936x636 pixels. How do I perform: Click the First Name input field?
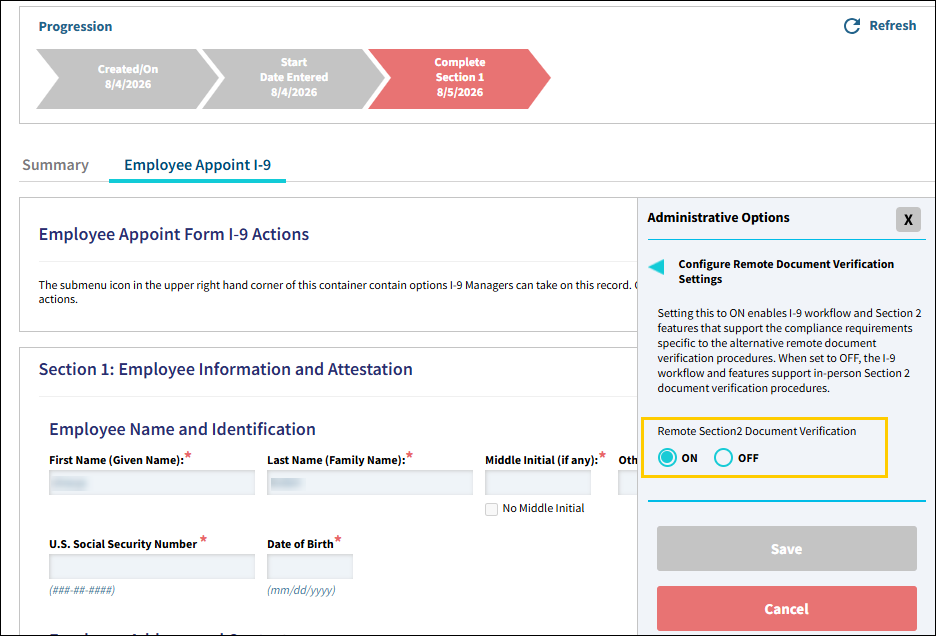(152, 483)
